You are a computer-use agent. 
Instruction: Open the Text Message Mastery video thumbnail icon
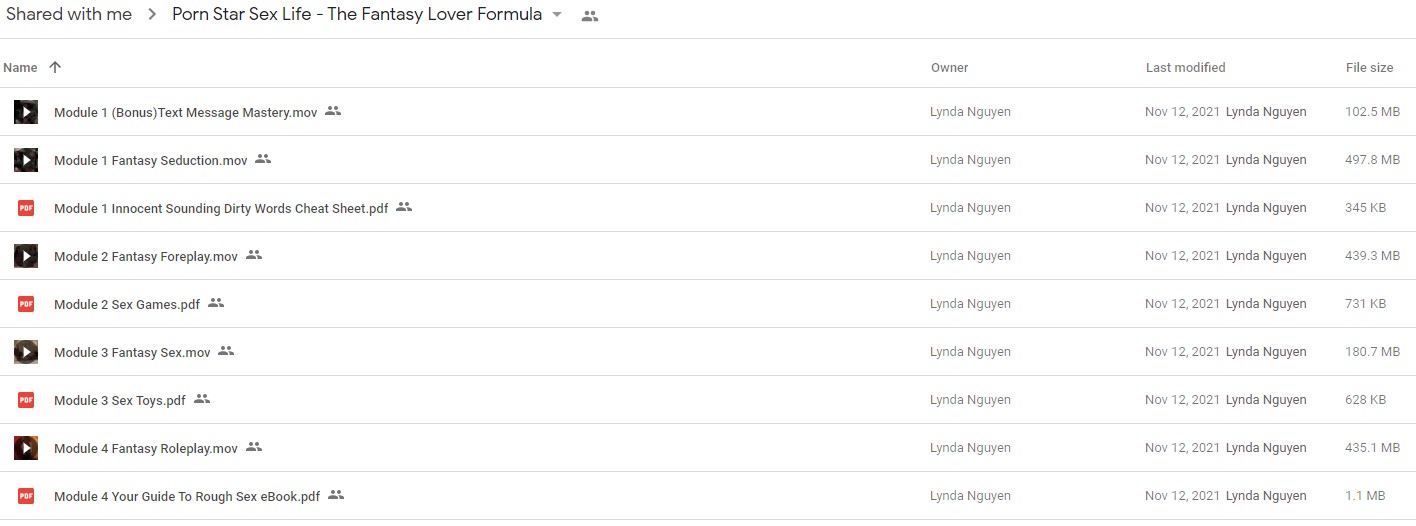(x=26, y=112)
